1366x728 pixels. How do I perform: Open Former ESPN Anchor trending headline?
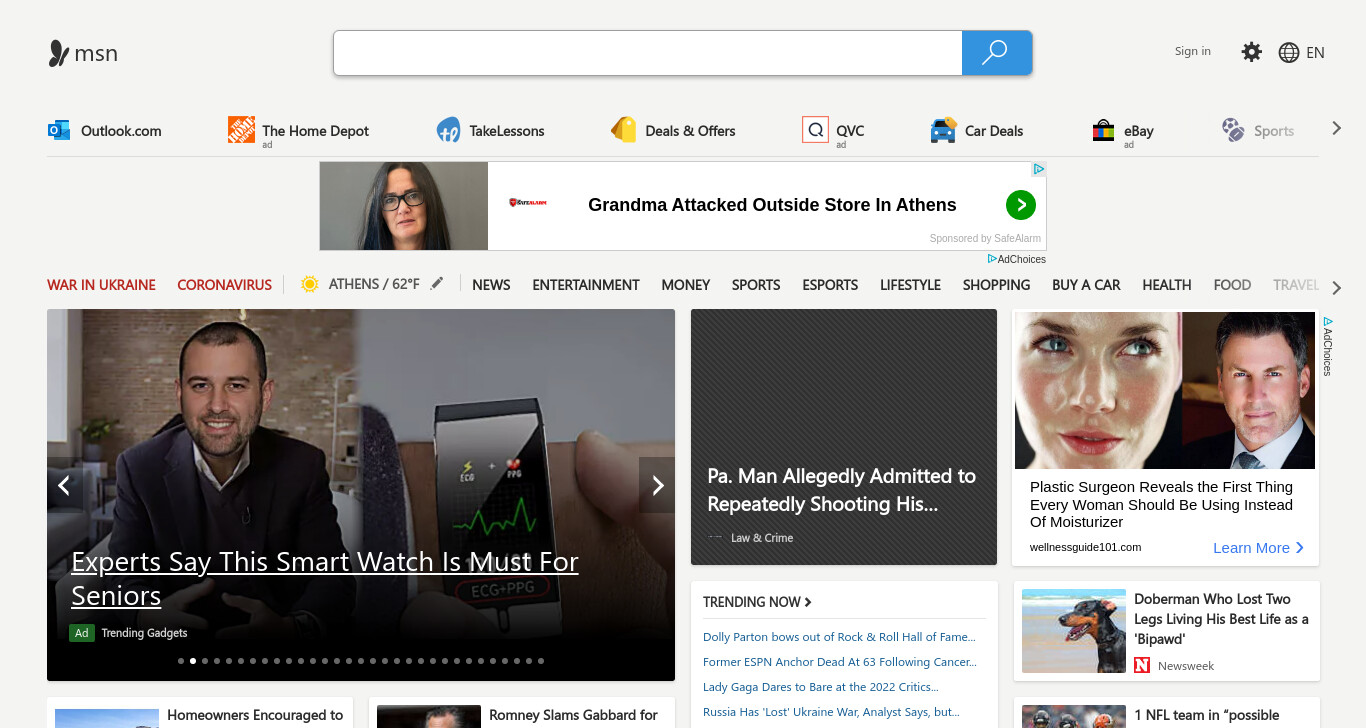point(840,662)
